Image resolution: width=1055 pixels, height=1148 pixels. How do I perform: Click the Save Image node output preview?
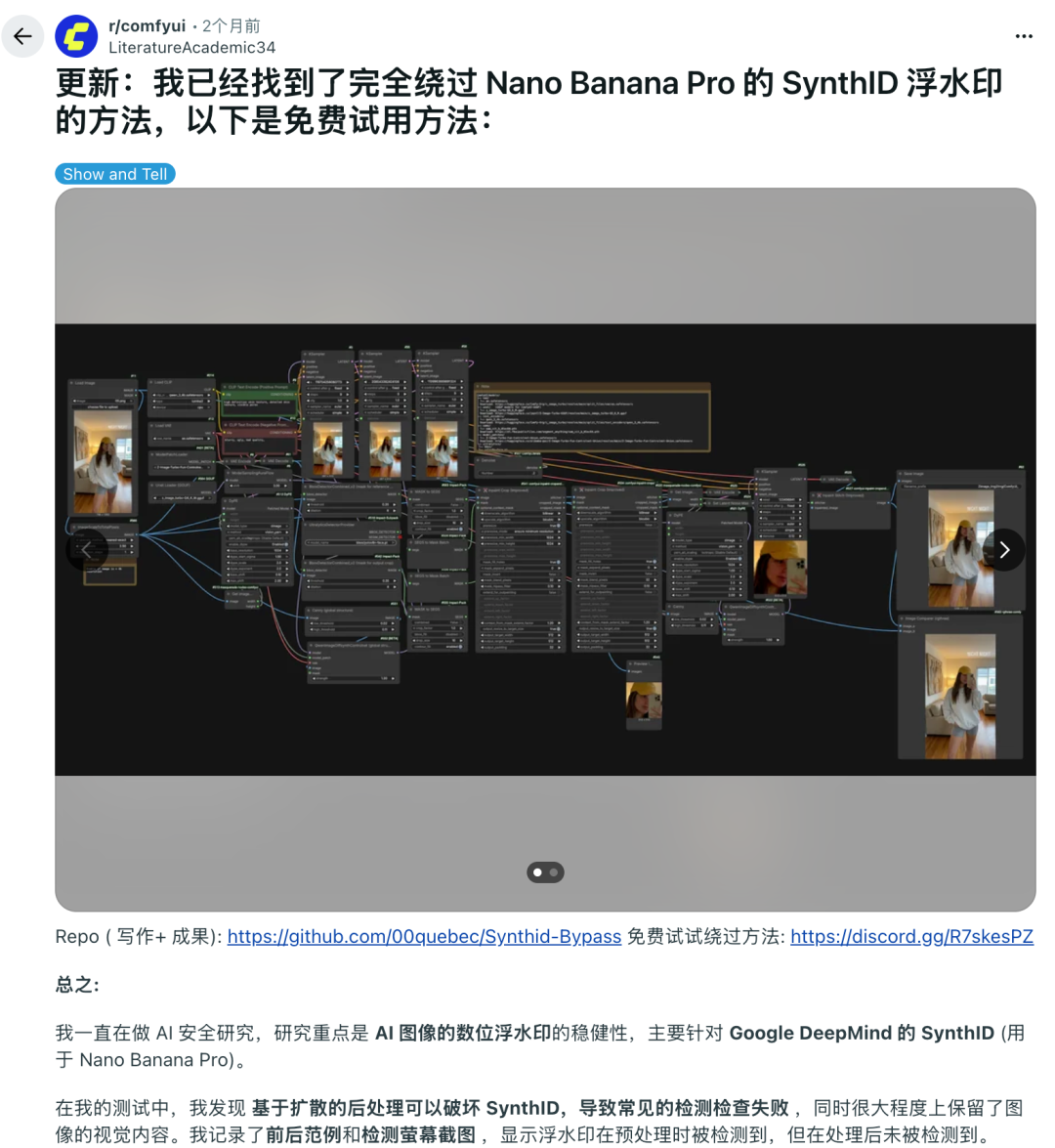[x=960, y=547]
